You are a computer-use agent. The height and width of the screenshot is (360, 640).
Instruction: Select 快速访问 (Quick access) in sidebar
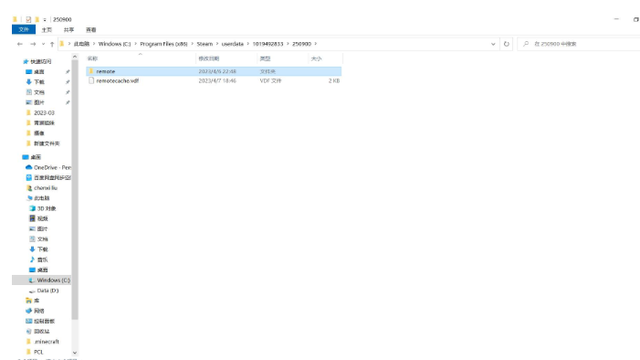[41, 62]
